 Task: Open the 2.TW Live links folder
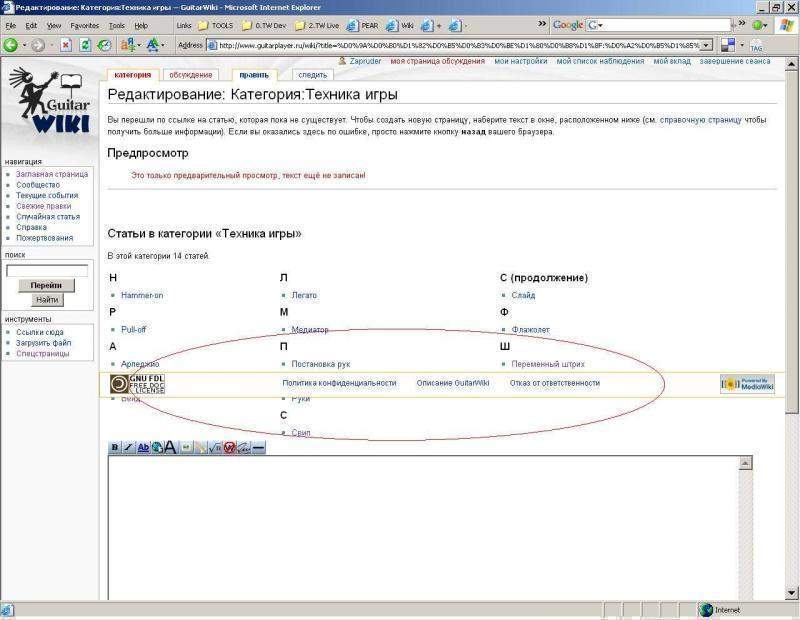click(317, 26)
